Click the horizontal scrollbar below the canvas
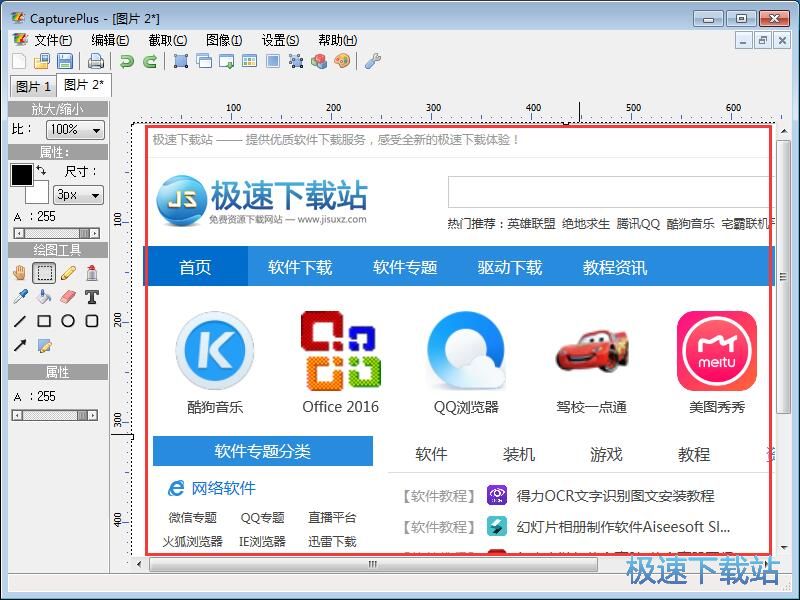This screenshot has height=600, width=800. point(372,564)
